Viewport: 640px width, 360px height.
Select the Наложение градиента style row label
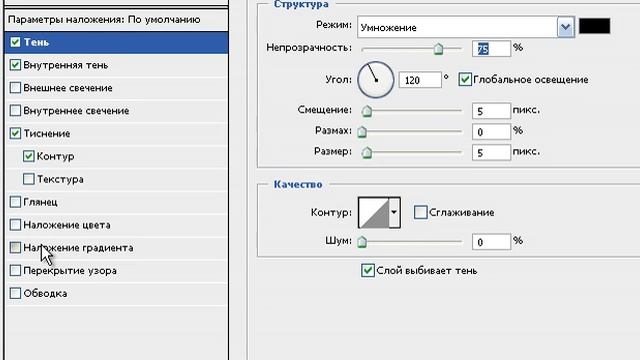coord(78,248)
